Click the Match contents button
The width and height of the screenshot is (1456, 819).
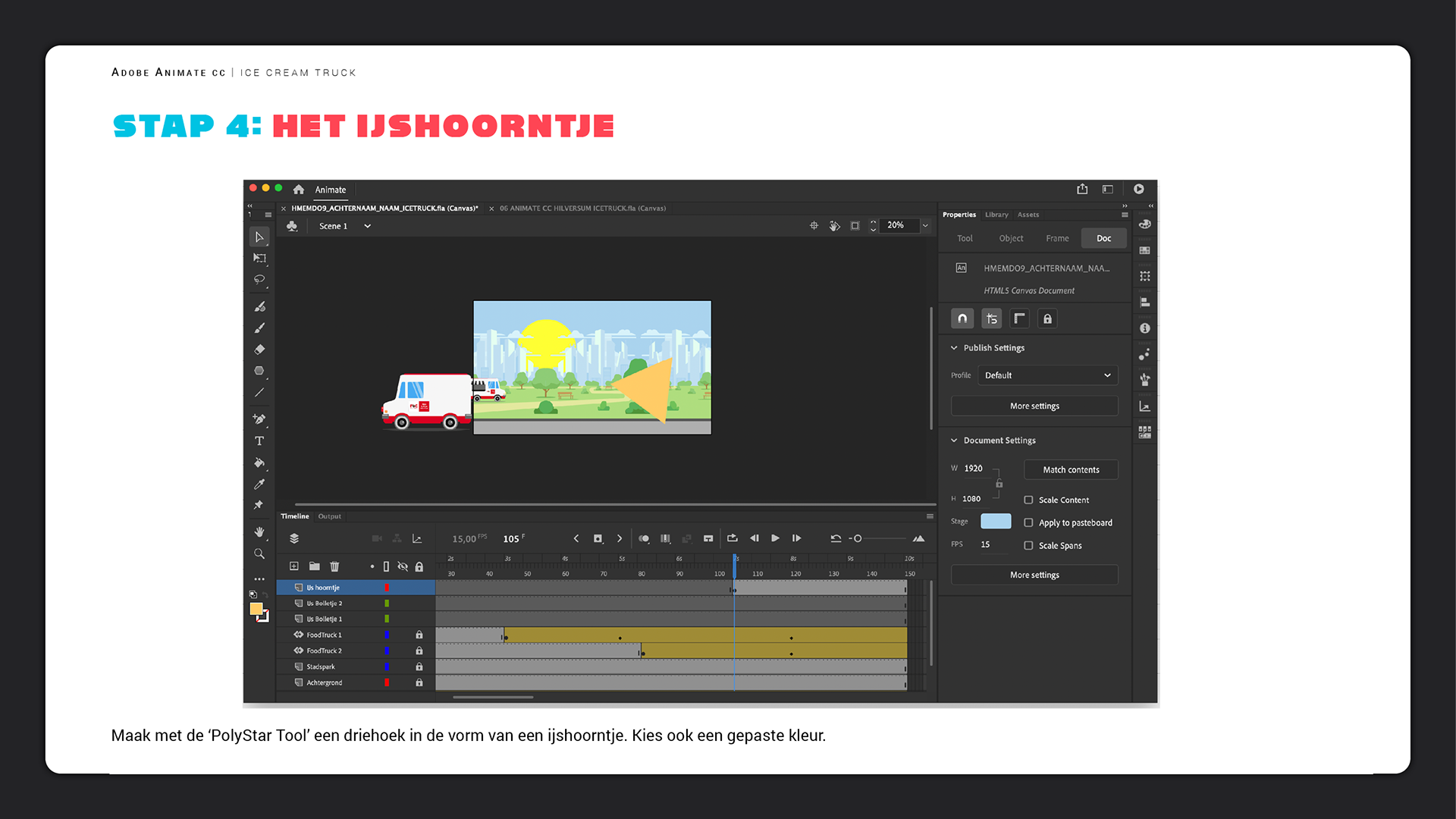coord(1071,469)
